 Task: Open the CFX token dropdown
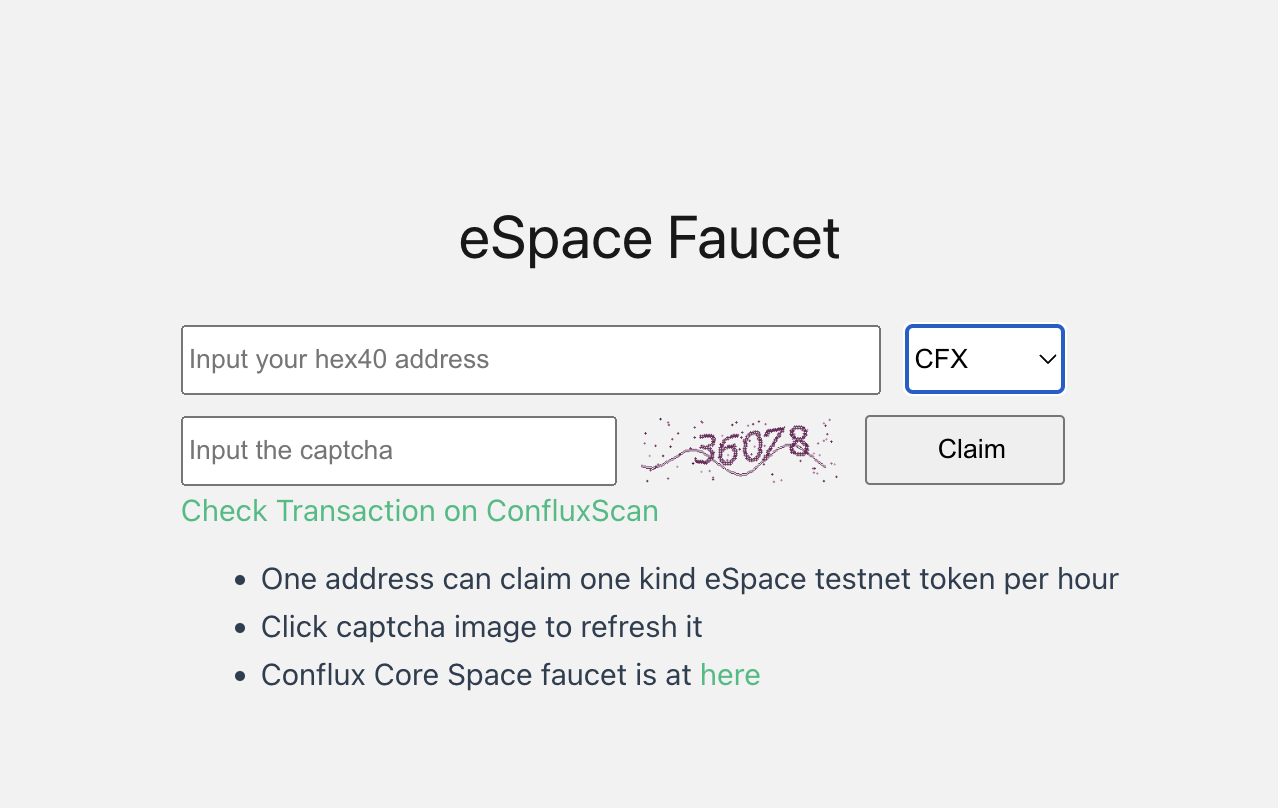coord(984,360)
